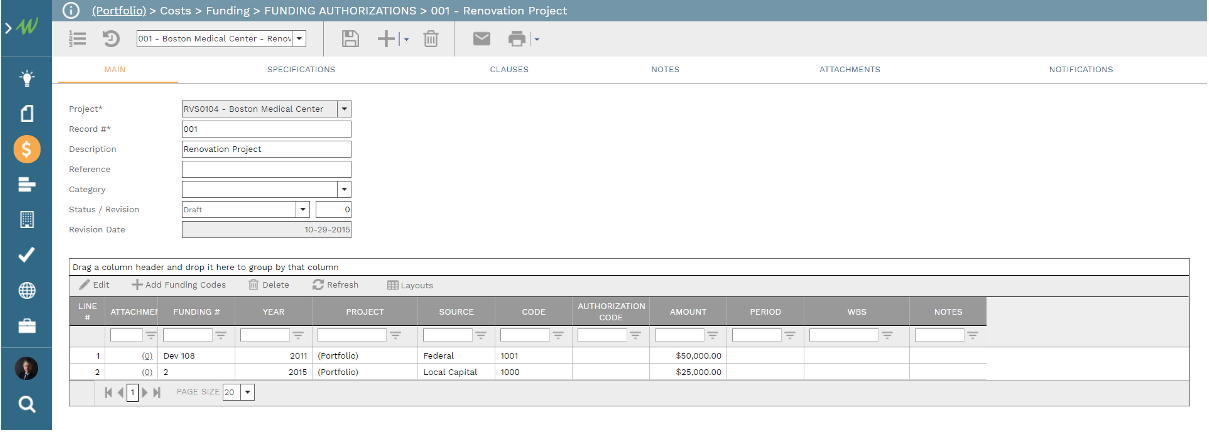Click the trash Delete icon in toolbar
Screen dimensions: 1209x432
431,39
